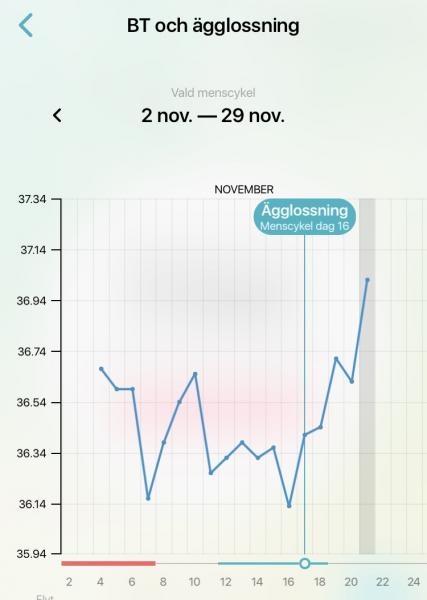Tap the x-axis label 22

[382, 582]
